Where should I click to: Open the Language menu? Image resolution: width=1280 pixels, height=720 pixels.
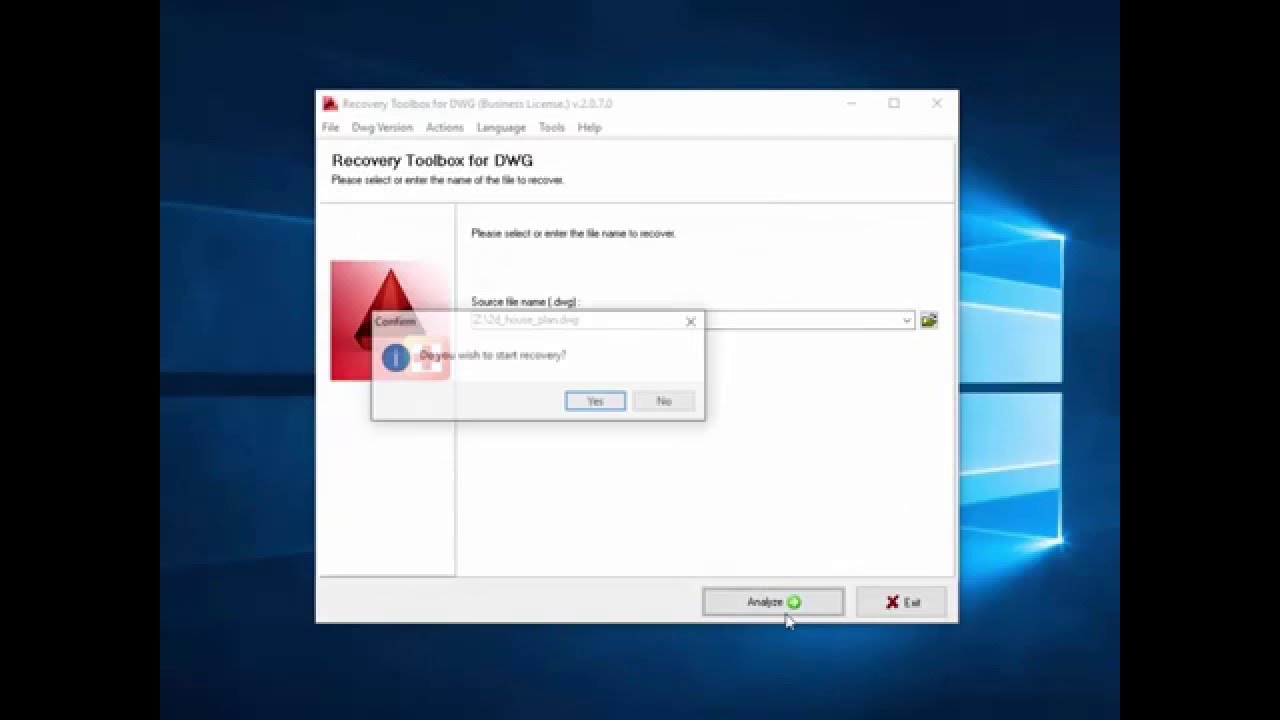tap(501, 128)
